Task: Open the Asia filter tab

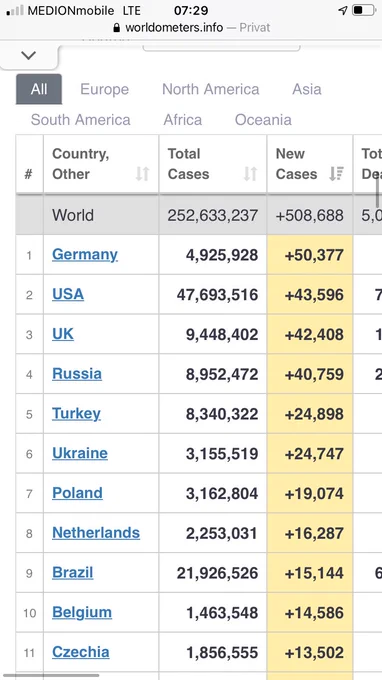Action: (307, 89)
